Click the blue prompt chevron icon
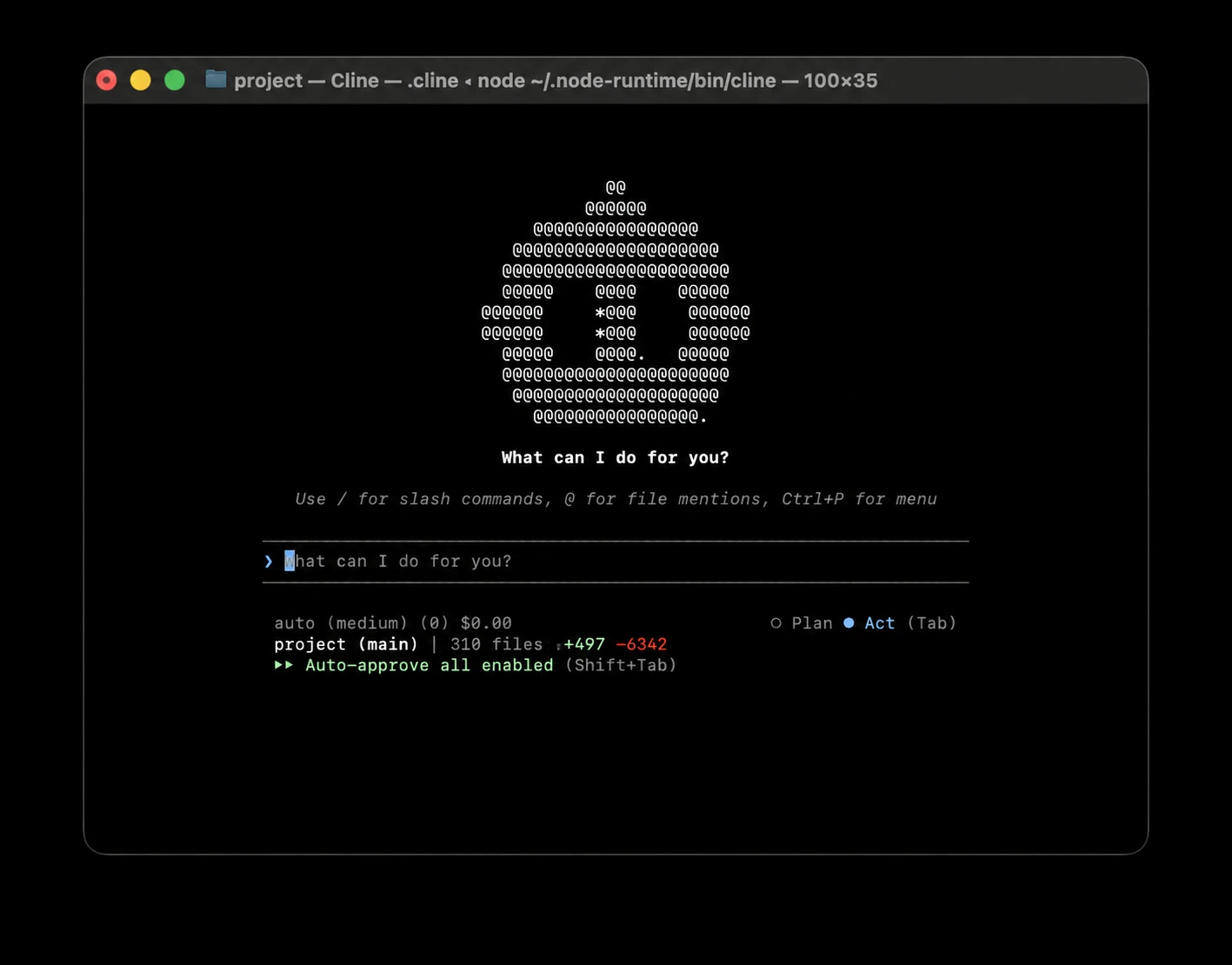The height and width of the screenshot is (965, 1232). coord(269,562)
